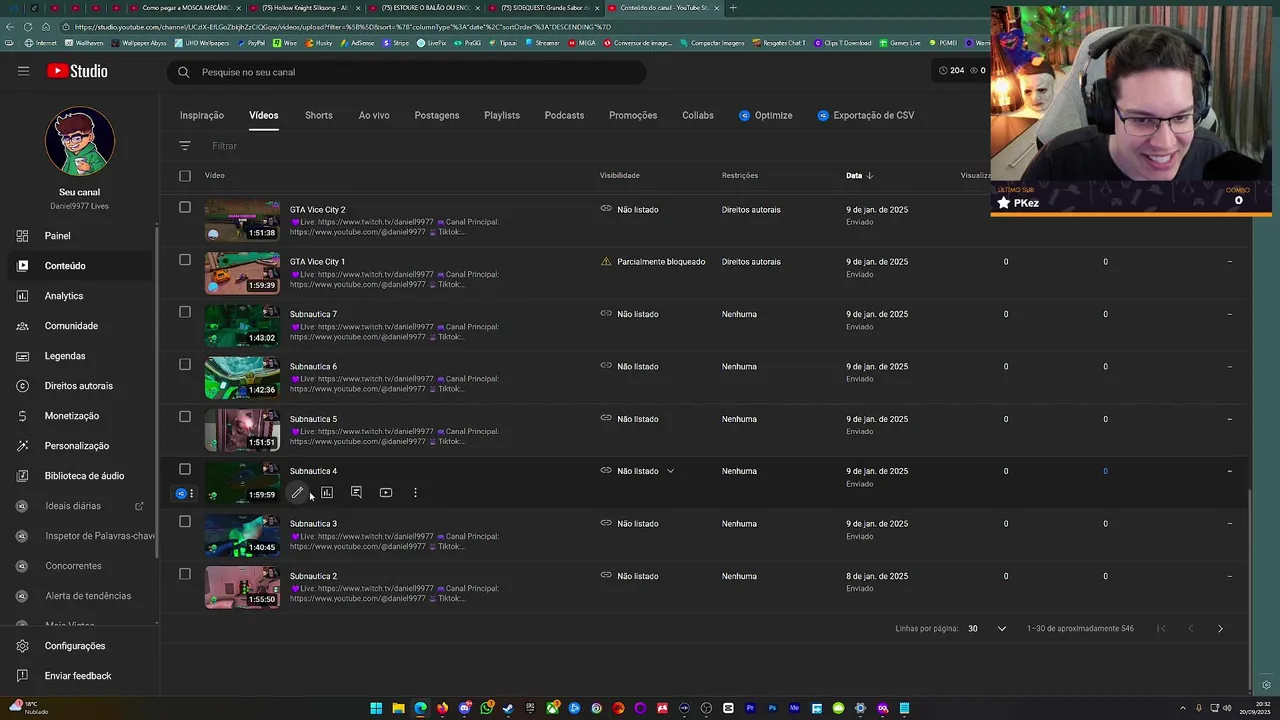Switch to the Shorts tab
Screen dimensions: 1280x720
[319, 116]
